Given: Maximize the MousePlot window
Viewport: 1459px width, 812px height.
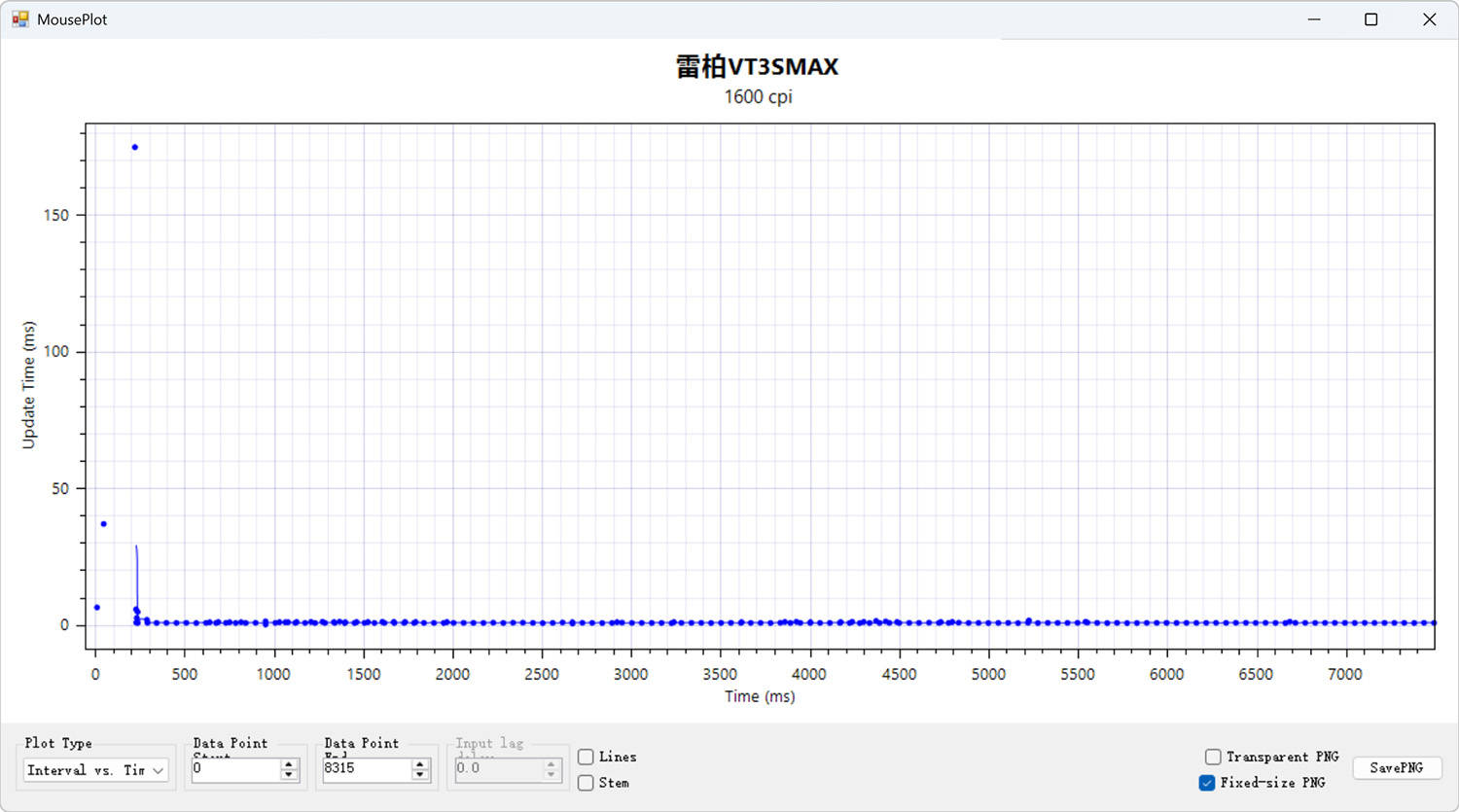Looking at the screenshot, I should 1370,19.
